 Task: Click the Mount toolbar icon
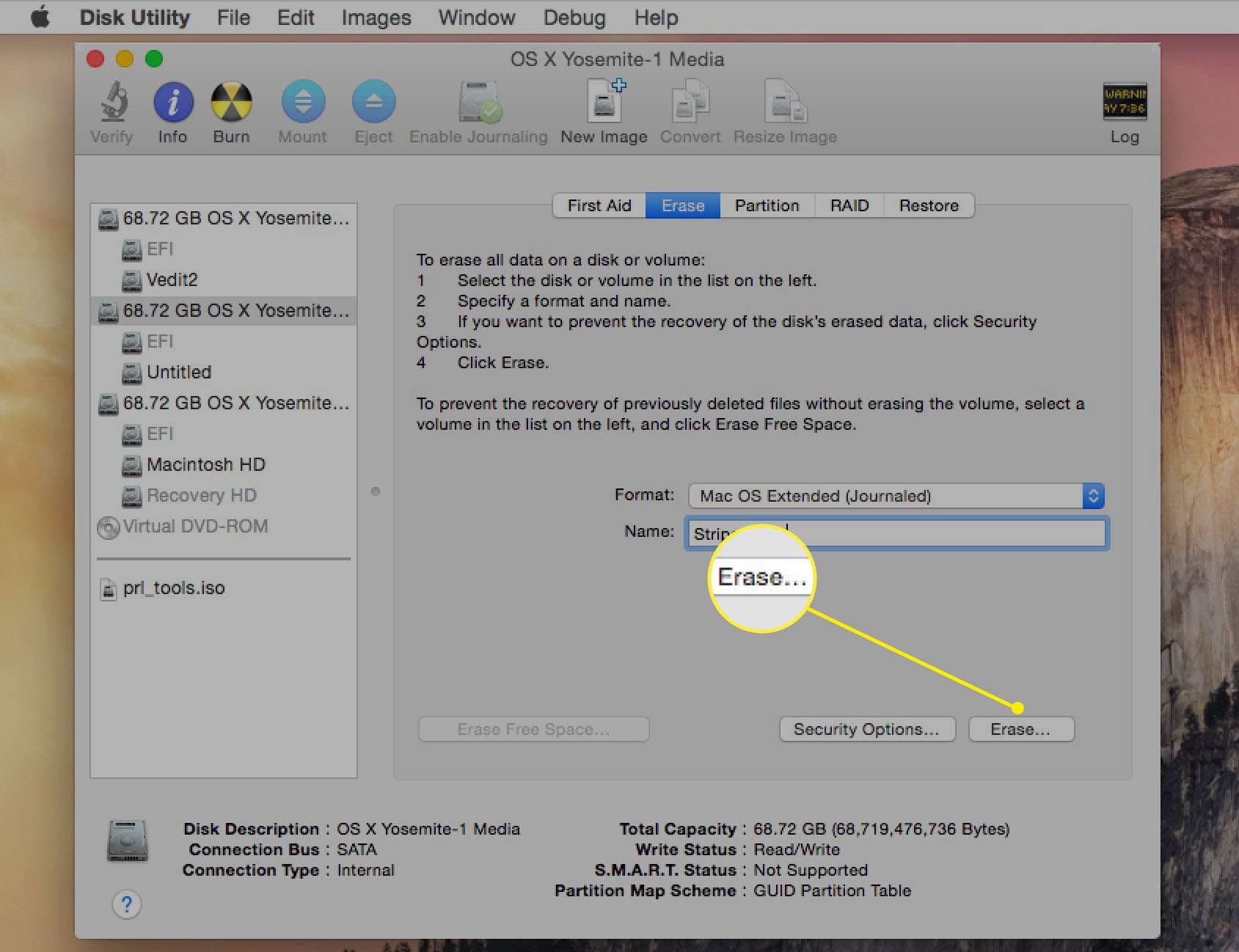click(303, 102)
